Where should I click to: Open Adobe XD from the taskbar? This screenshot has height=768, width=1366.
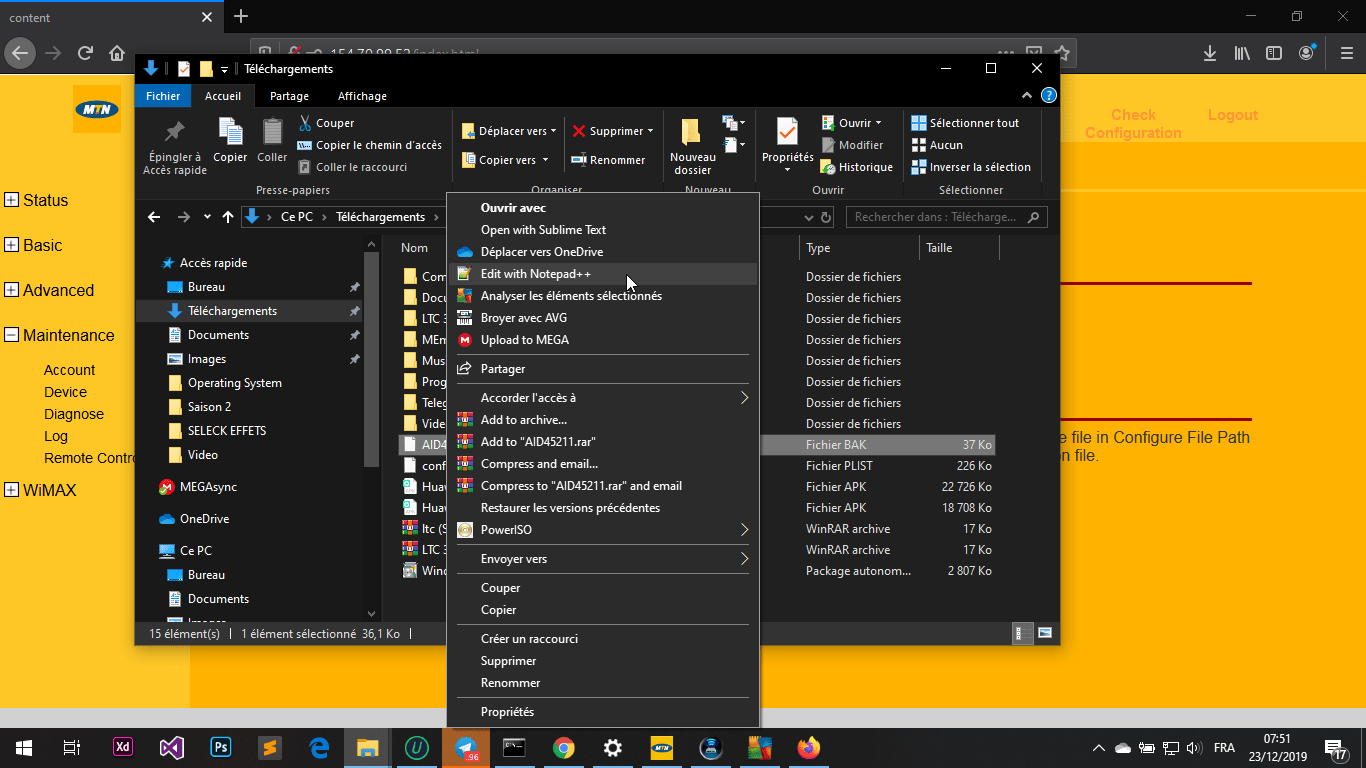click(123, 748)
